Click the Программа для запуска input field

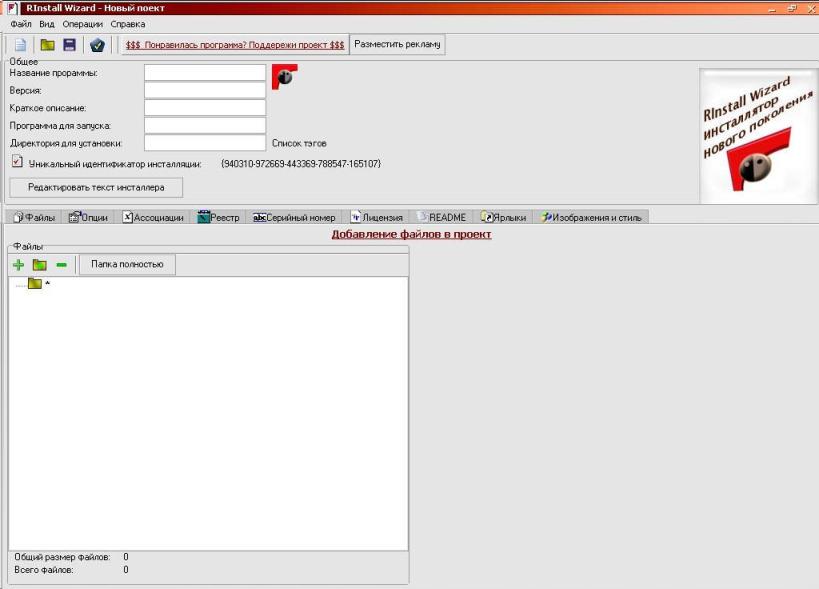click(x=205, y=125)
